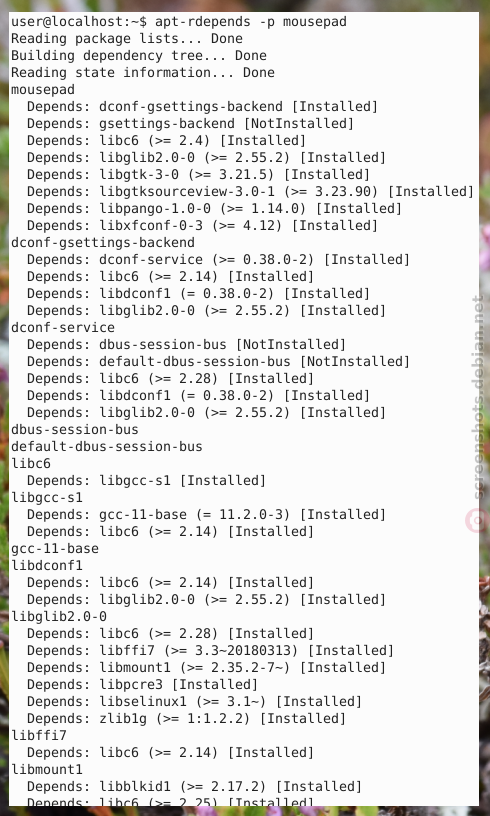Click the screenshots.debian.net watermark text
490x816 pixels.
pyautogui.click(x=479, y=397)
